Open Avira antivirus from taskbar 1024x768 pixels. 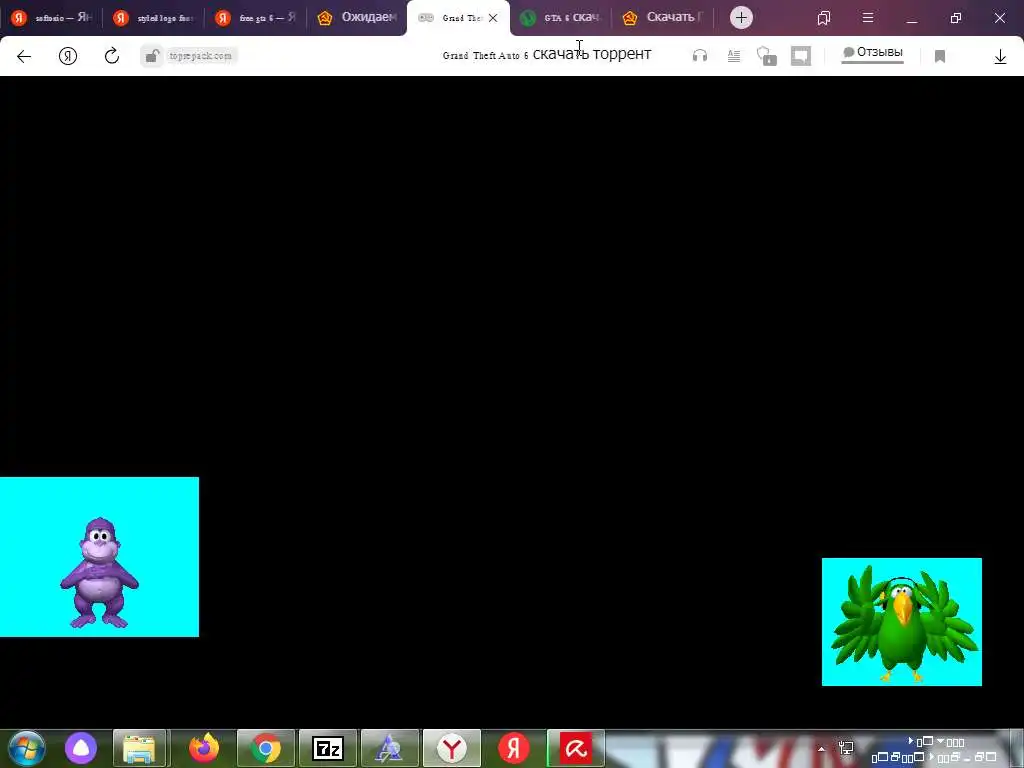point(576,748)
